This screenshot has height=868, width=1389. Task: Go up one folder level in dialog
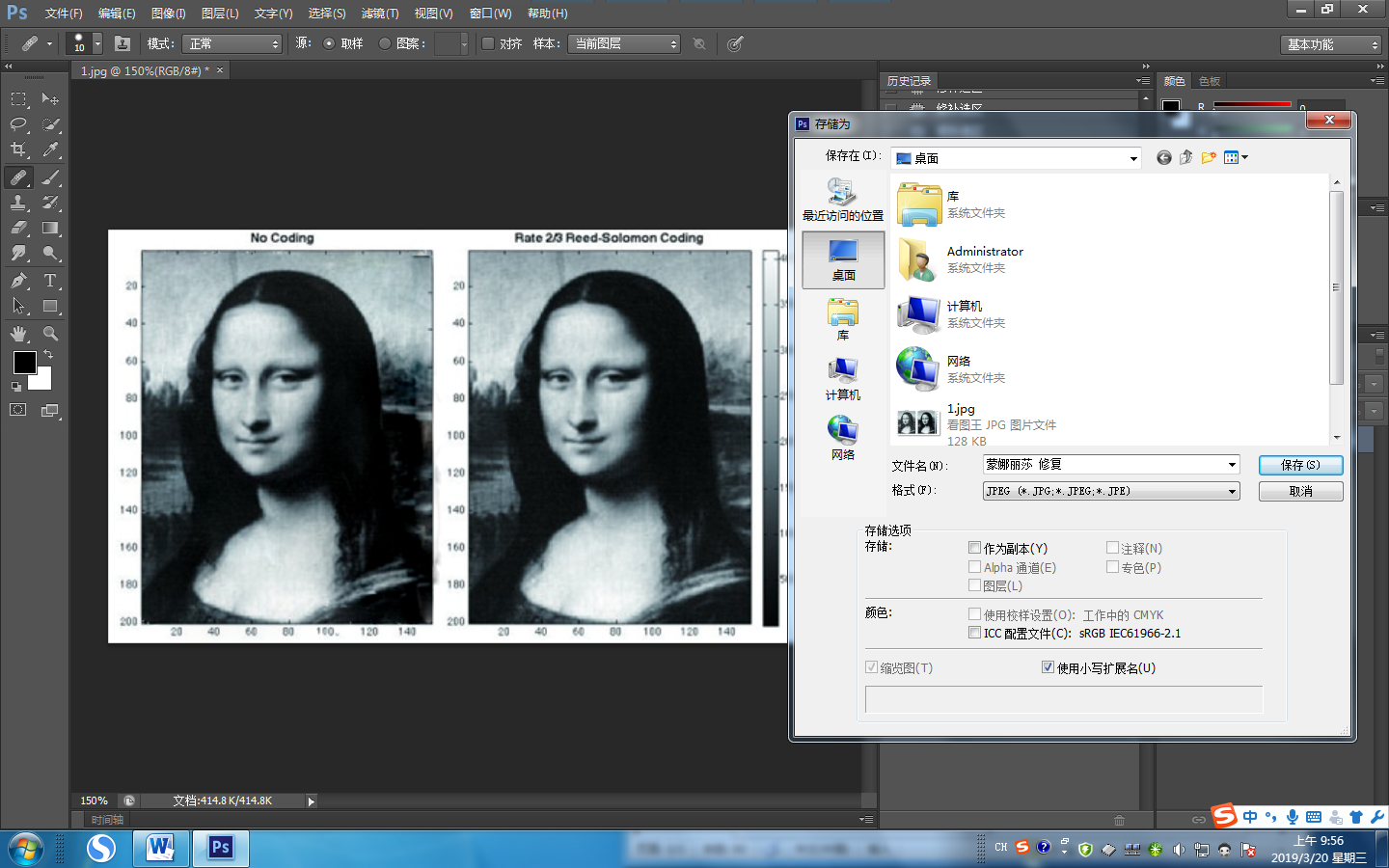(1186, 157)
